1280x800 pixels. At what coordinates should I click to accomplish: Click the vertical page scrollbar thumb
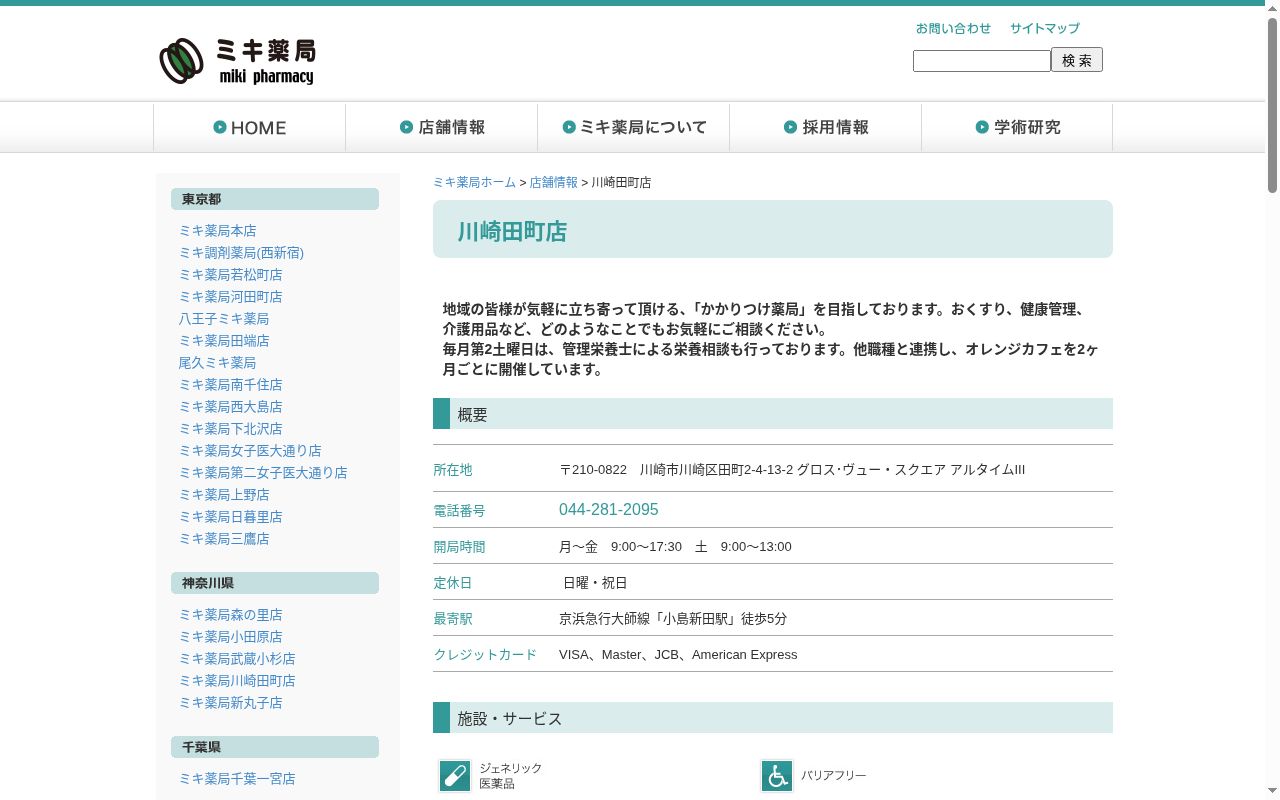coord(1272,105)
